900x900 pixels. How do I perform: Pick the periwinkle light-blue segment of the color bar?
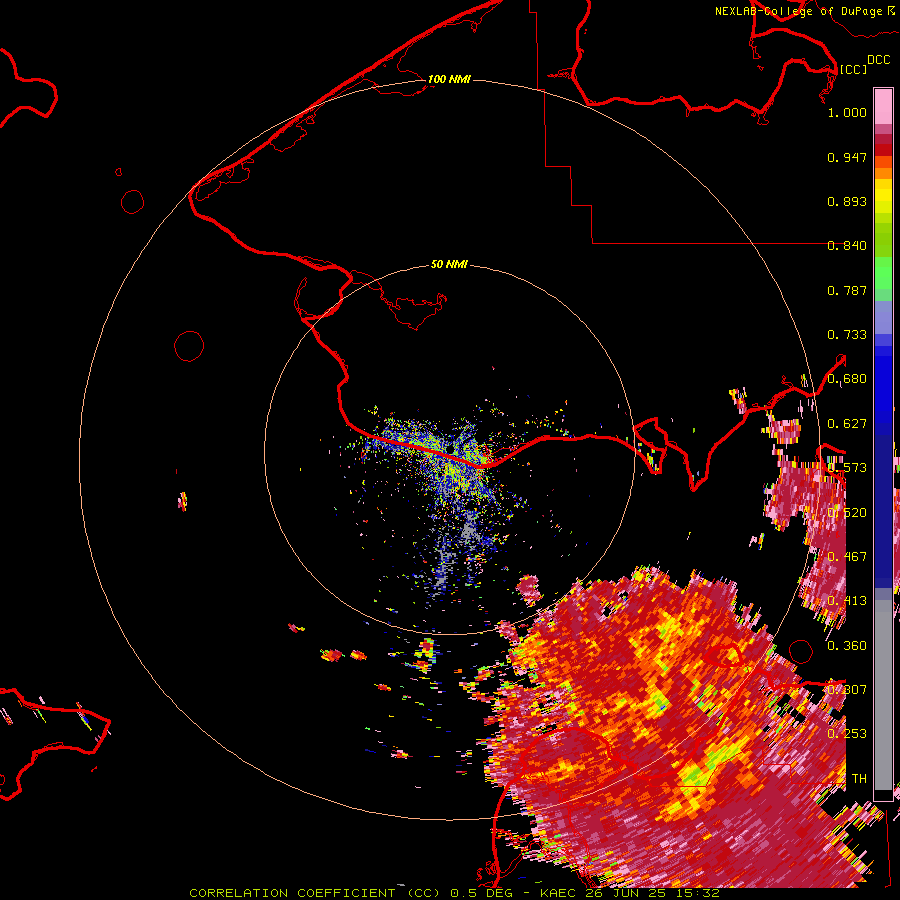point(883,317)
